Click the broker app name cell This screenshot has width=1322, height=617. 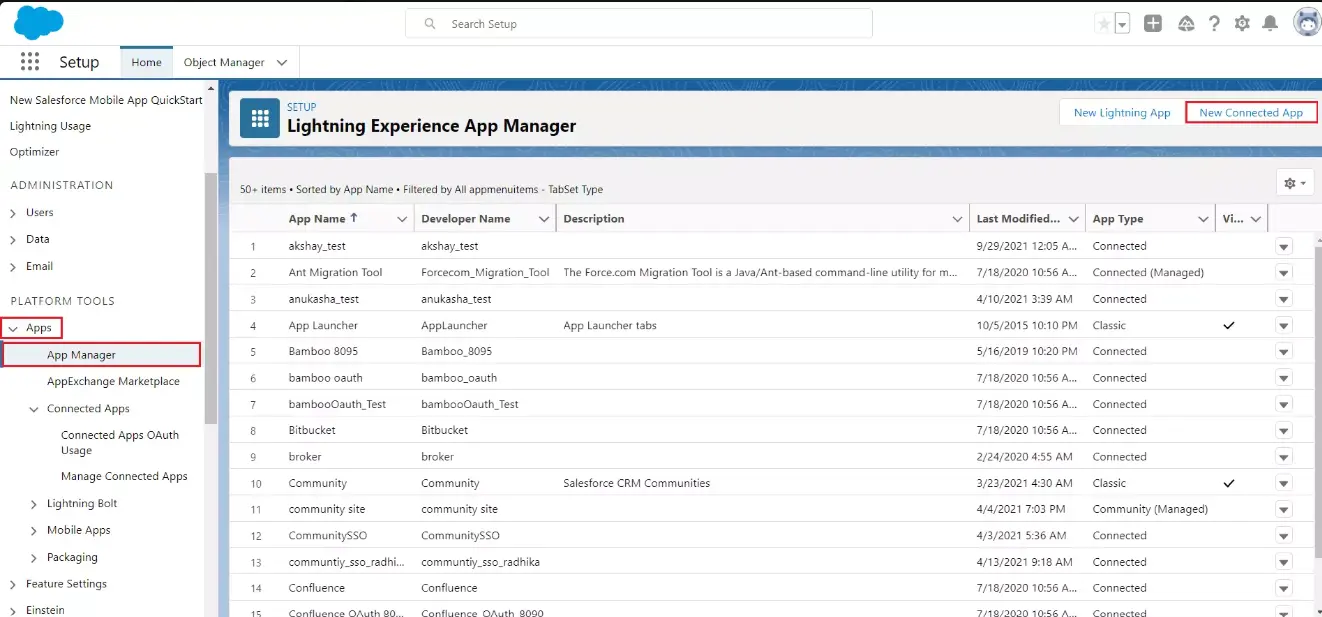point(304,457)
